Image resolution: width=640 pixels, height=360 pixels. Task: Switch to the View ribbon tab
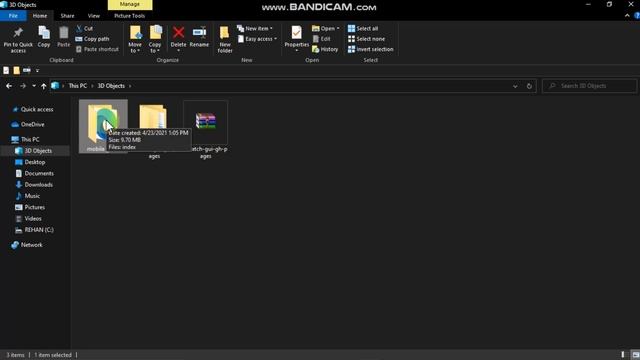(x=93, y=16)
